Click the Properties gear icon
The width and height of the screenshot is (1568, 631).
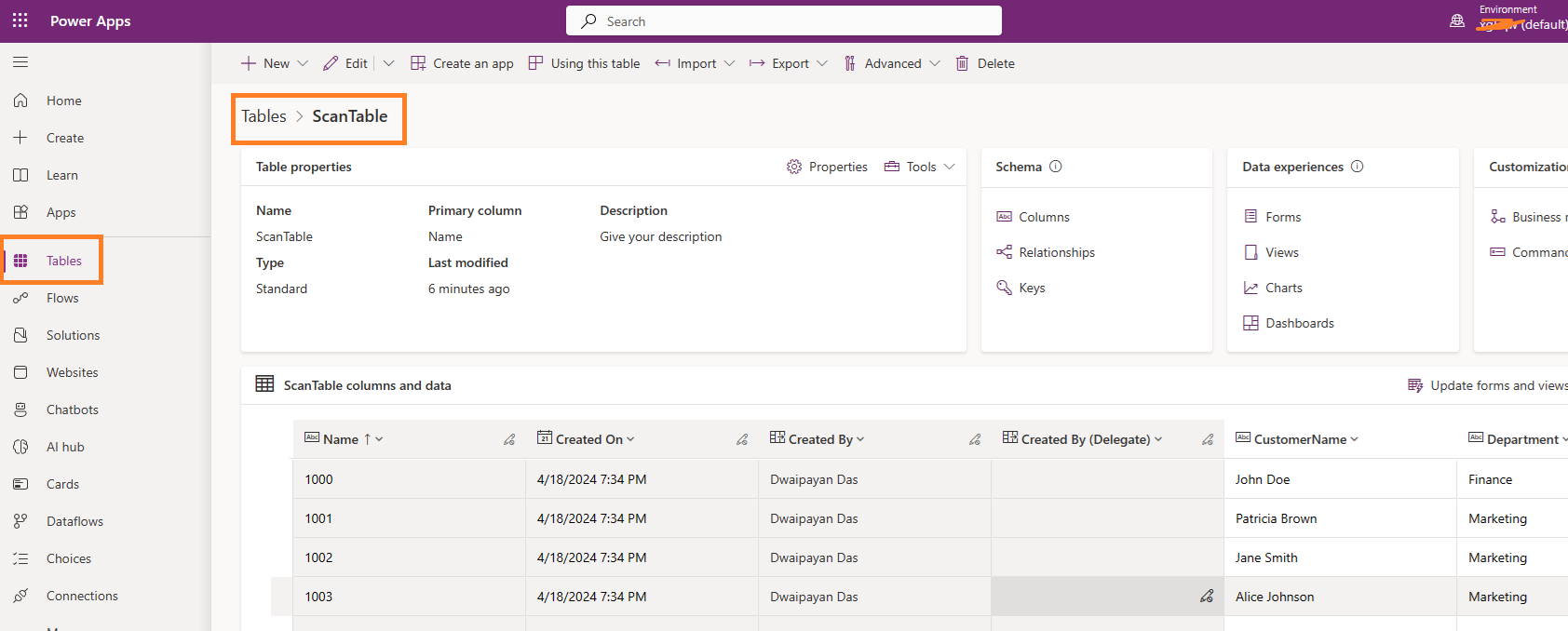794,167
